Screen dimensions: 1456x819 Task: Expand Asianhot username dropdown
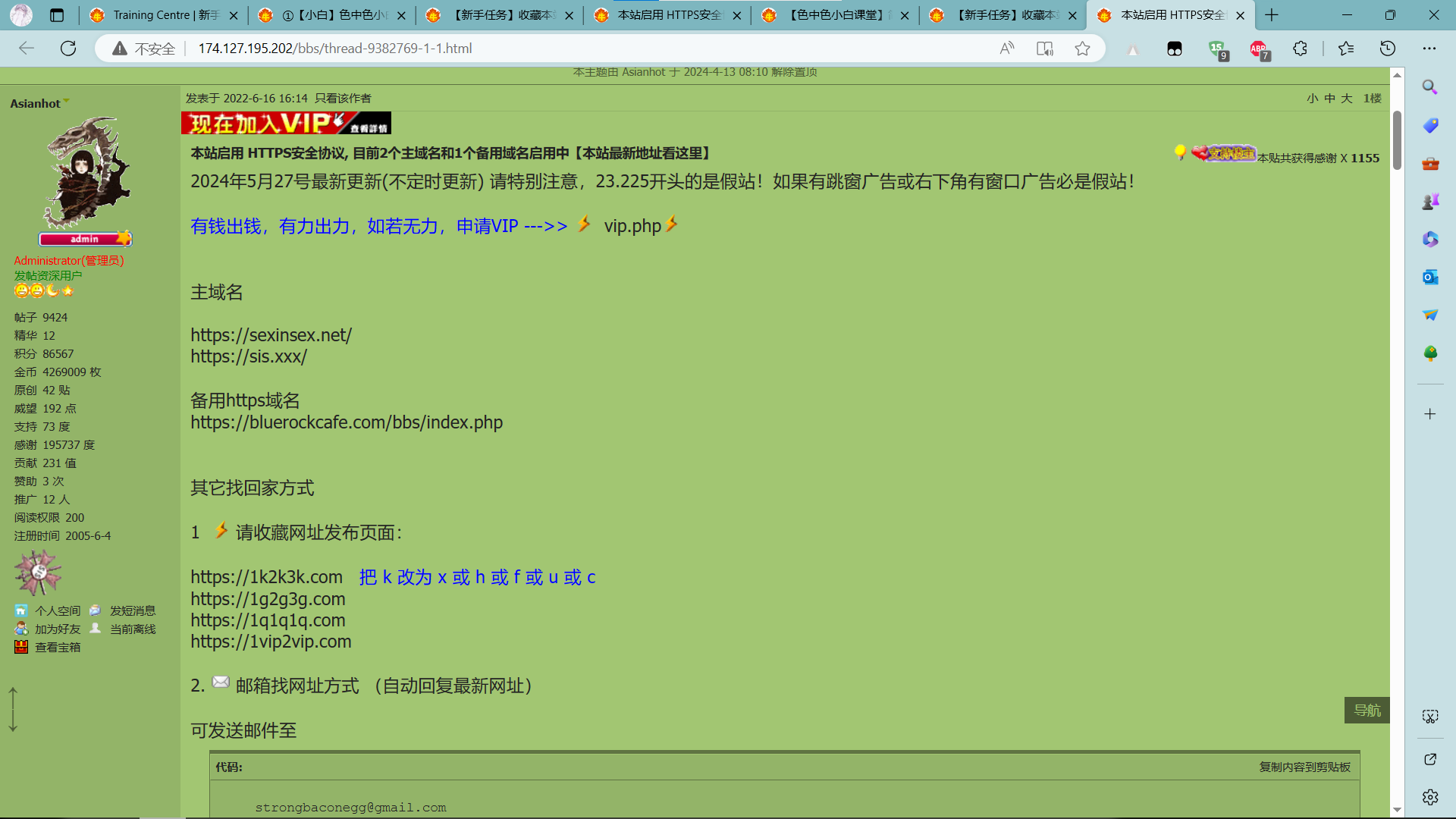[67, 100]
